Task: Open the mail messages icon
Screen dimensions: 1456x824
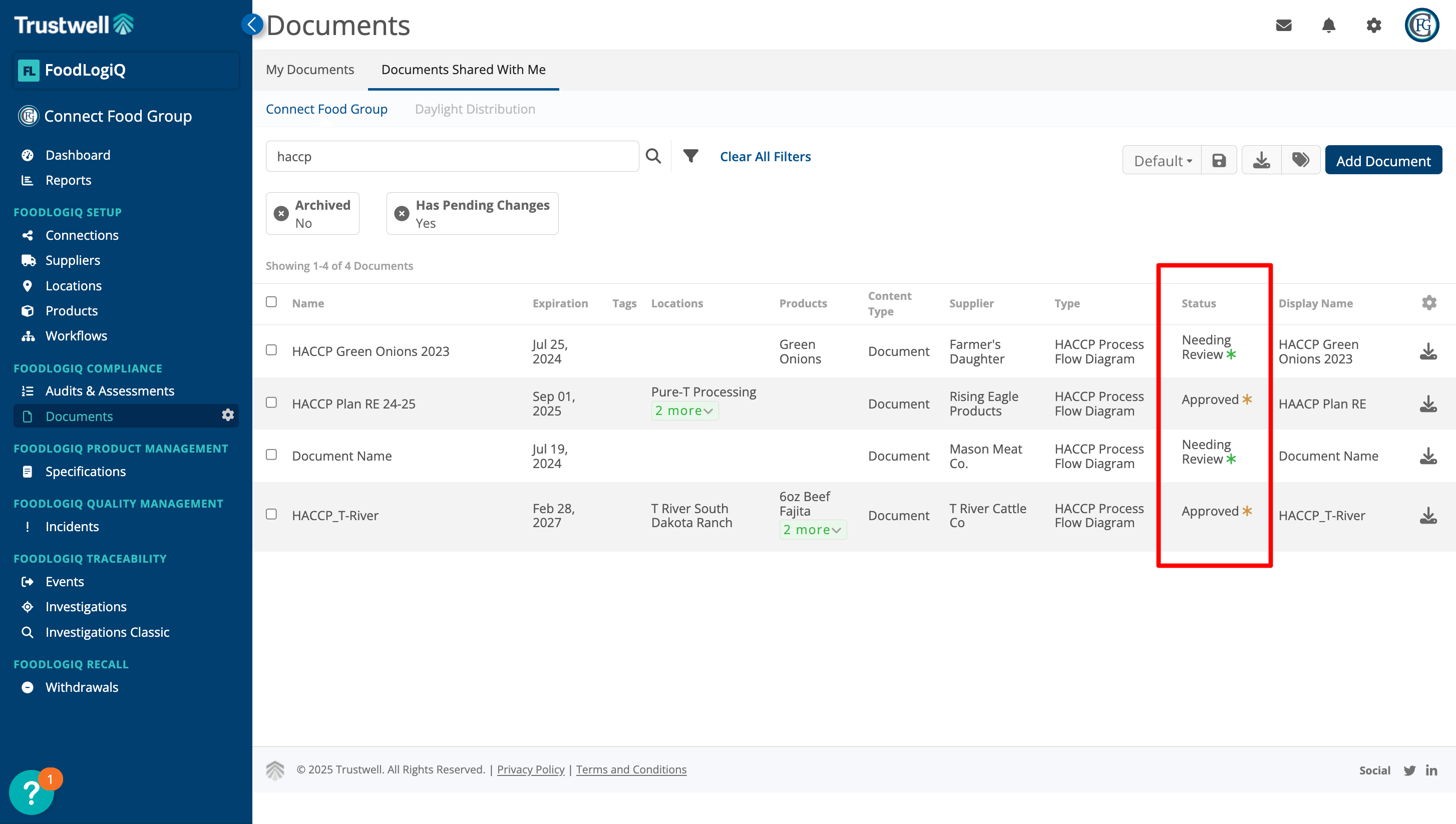Action: point(1283,26)
